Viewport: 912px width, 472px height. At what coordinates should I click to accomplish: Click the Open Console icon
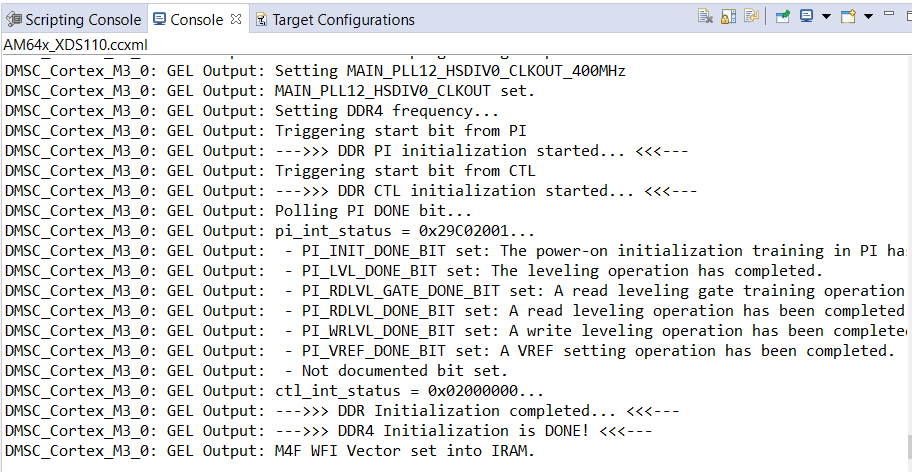pos(848,17)
